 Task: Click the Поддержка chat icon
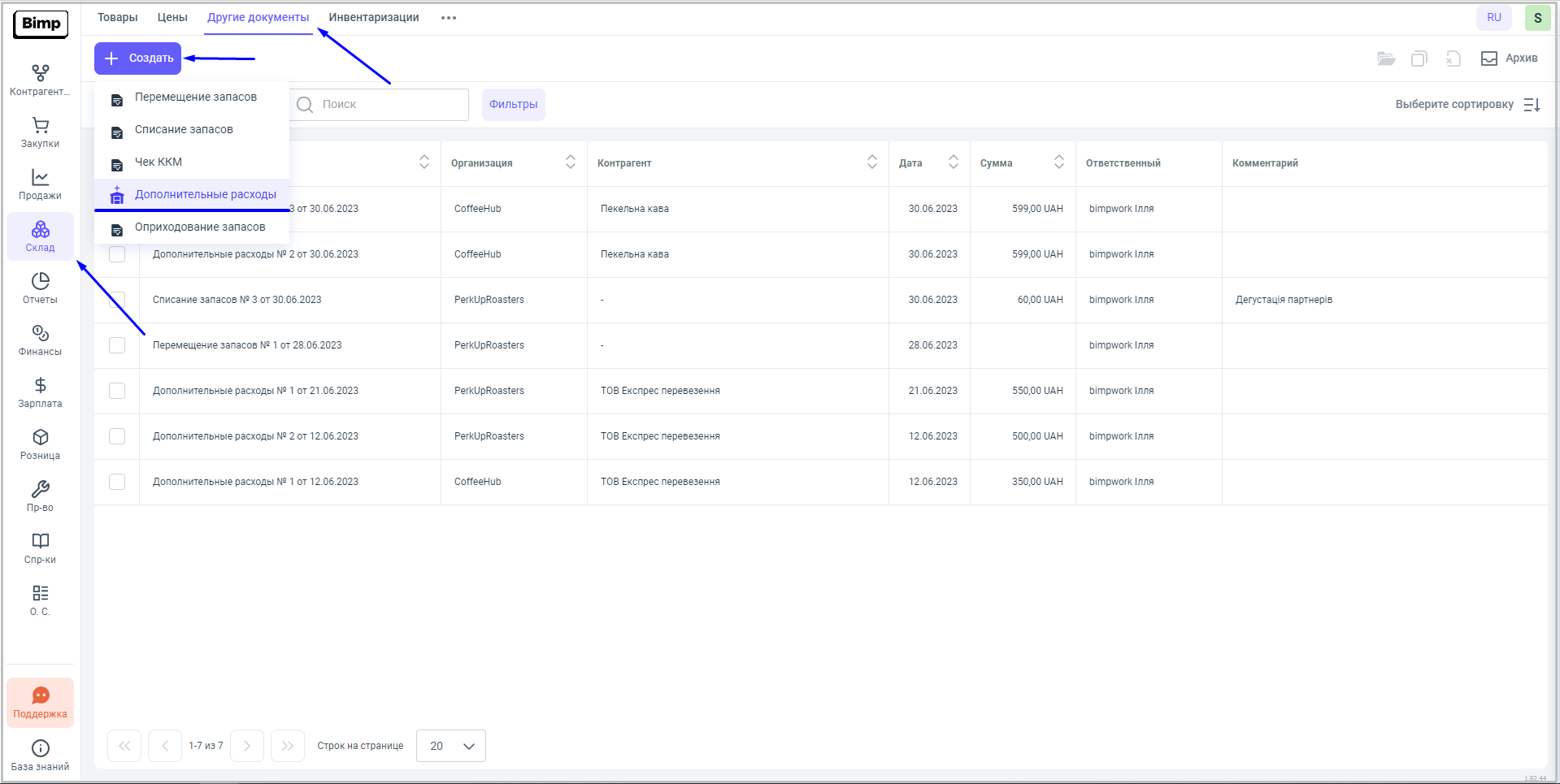point(40,696)
